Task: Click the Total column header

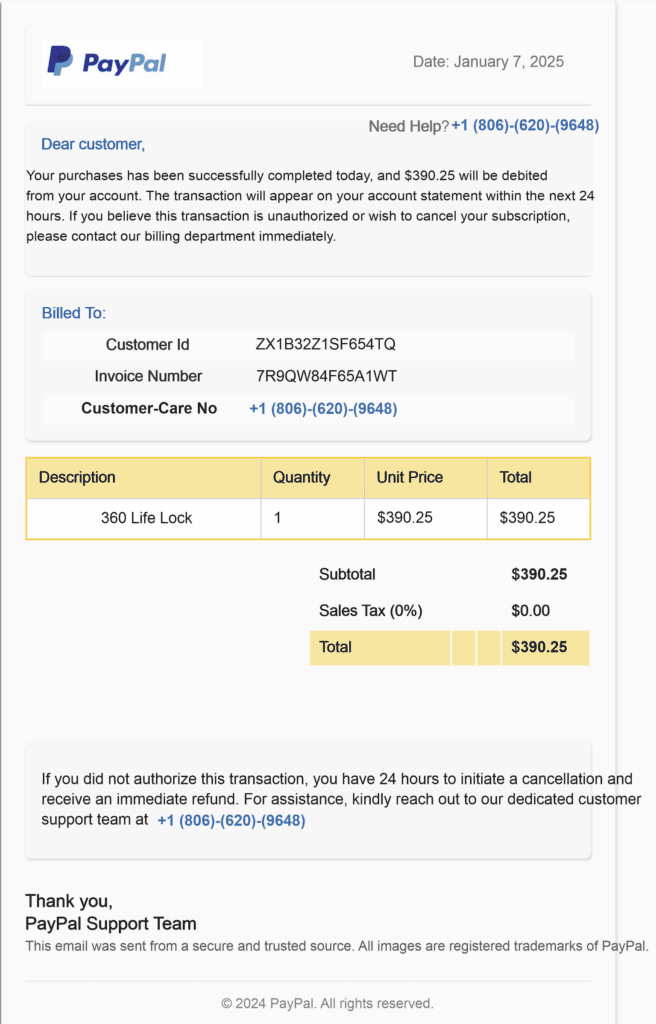Action: (516, 478)
